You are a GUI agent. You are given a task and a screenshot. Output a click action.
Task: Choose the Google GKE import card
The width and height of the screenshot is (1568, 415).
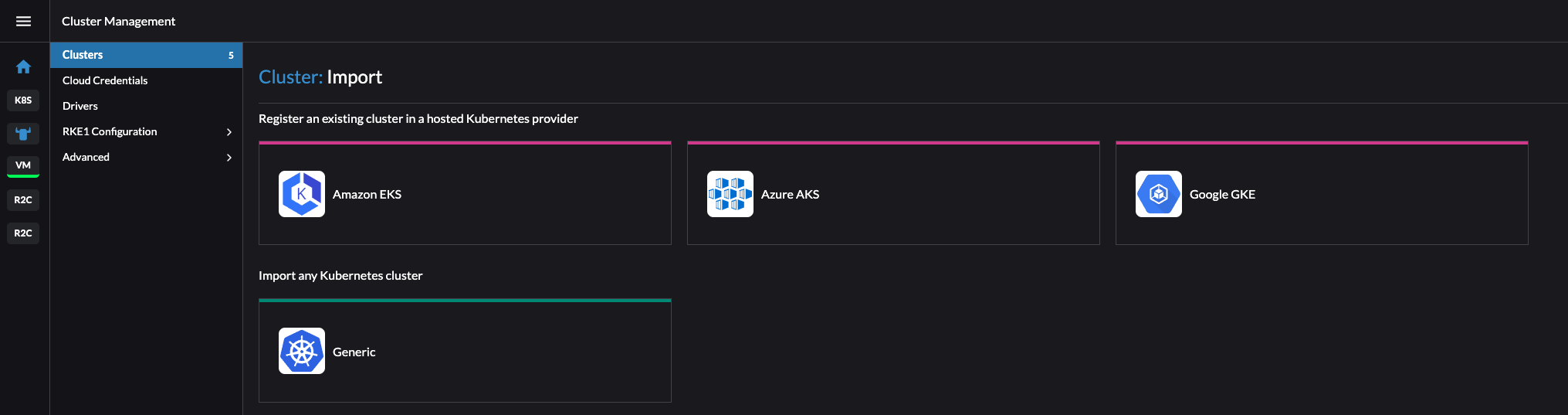1322,193
